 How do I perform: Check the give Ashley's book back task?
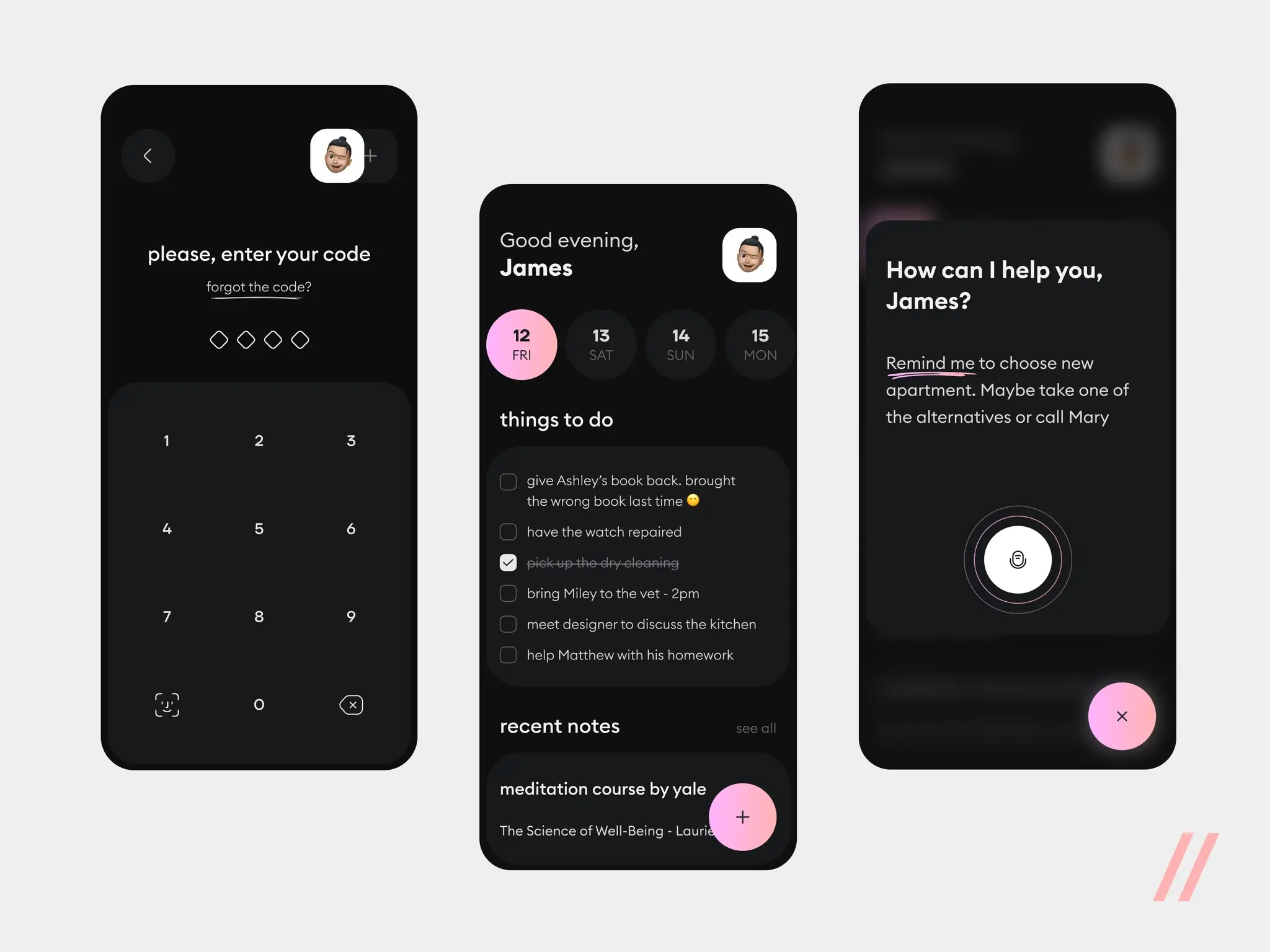507,481
